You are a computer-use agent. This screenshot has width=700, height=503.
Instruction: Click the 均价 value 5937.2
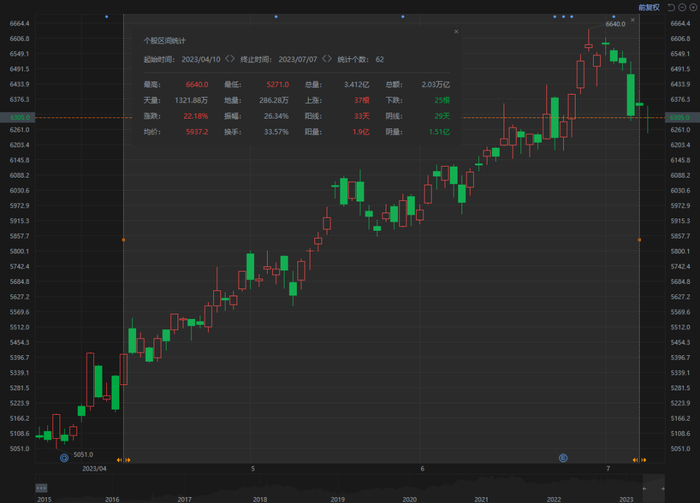(x=197, y=132)
